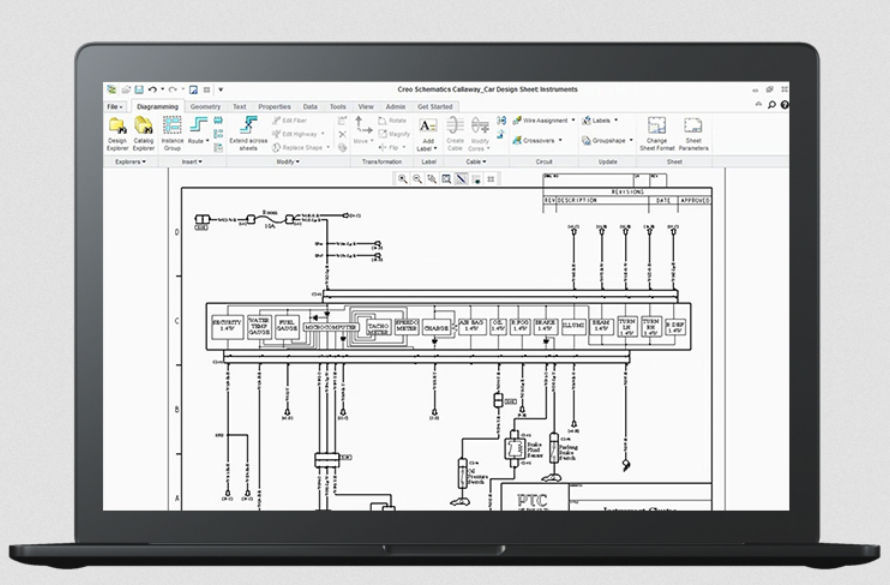890x585 pixels.
Task: Toggle the box zoom tool on
Action: tap(446, 180)
